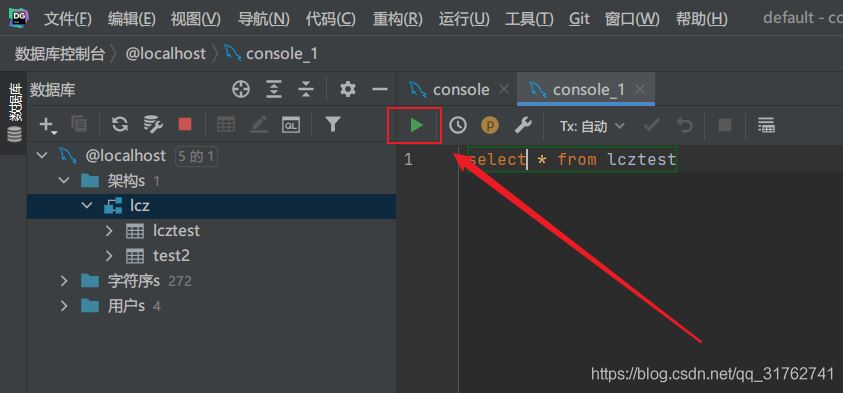This screenshot has width=843, height=393.
Task: Refresh the database tree
Action: pos(119,125)
